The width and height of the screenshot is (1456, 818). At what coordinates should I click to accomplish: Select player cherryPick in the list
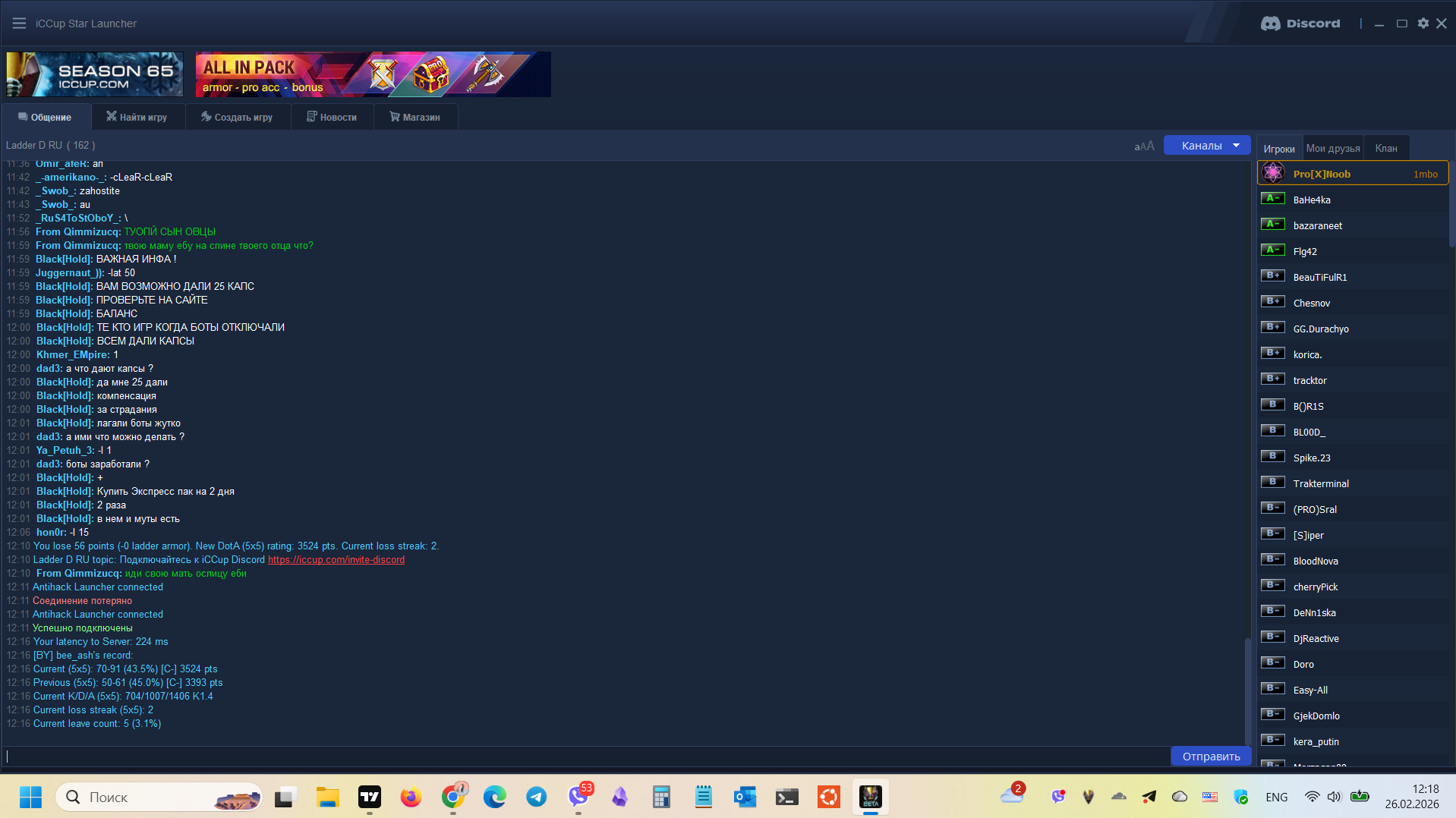1353,587
